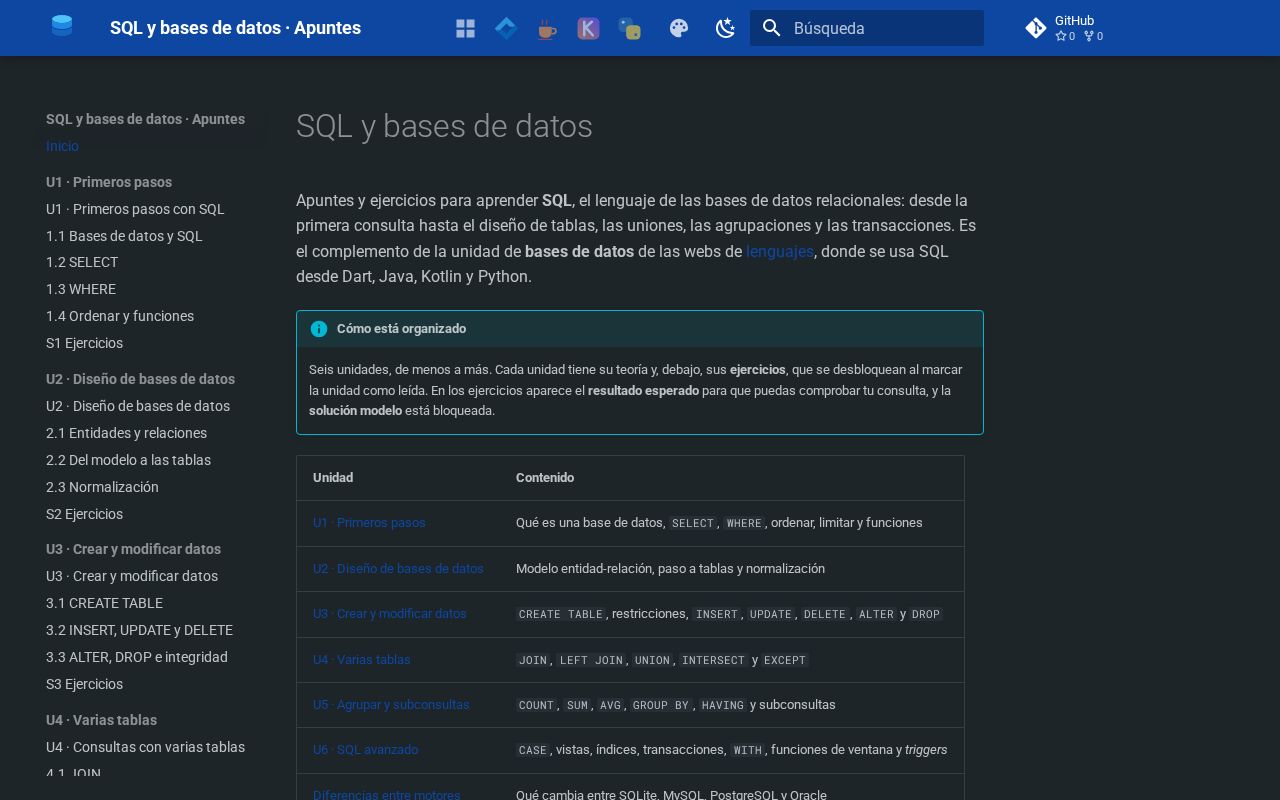Open 1.4 Ordenar y funciones

click(120, 316)
